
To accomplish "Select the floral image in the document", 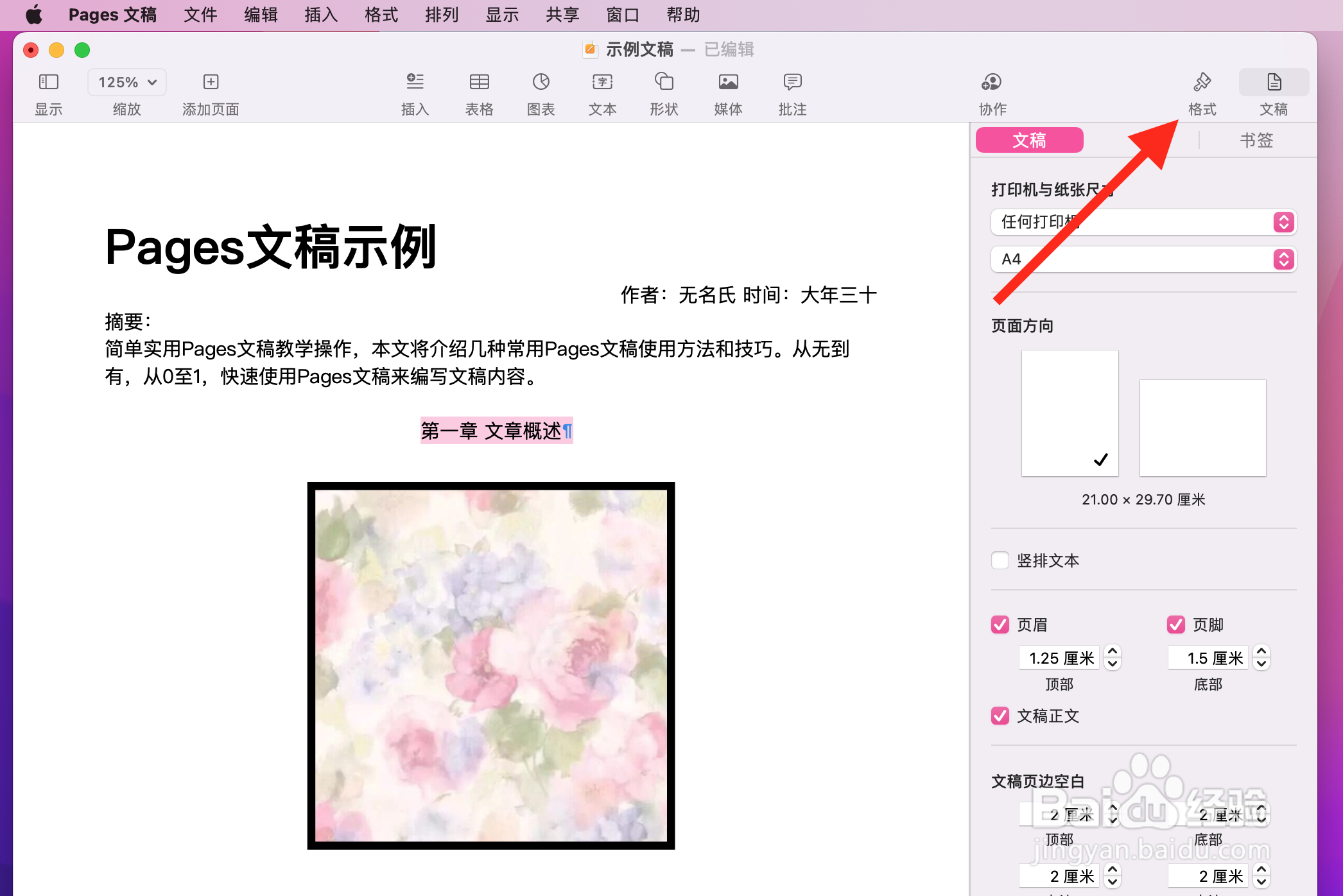I will tap(491, 666).
